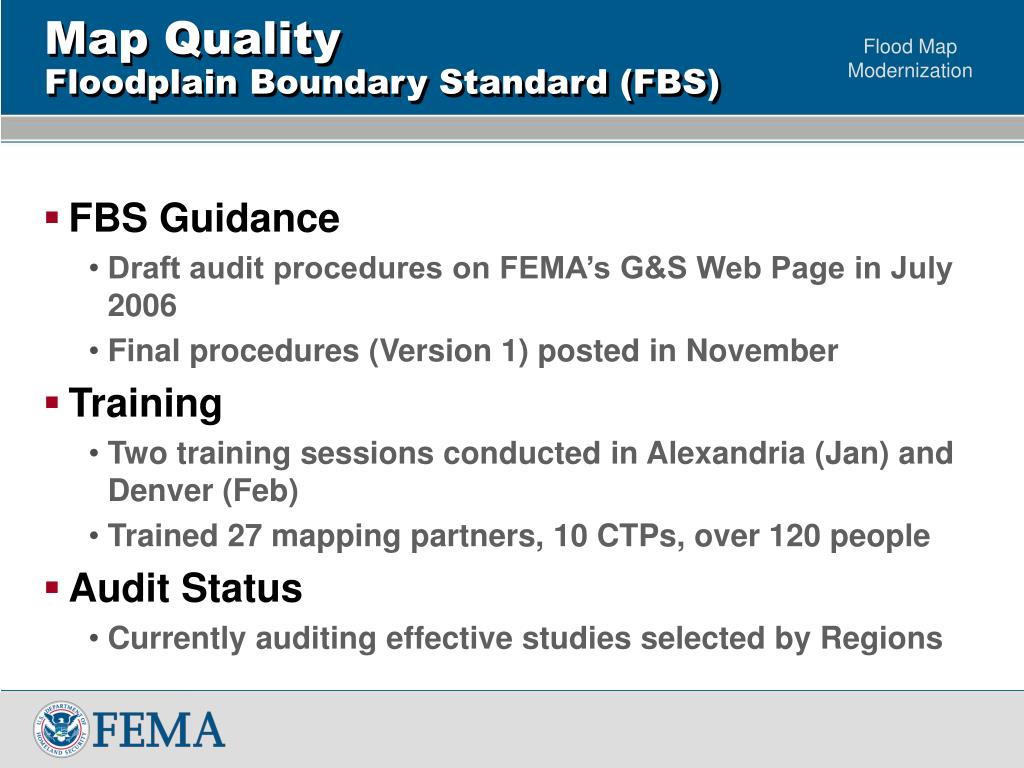This screenshot has width=1024, height=768.
Task: Click the FBS Guidance heading
Action: [x=204, y=217]
